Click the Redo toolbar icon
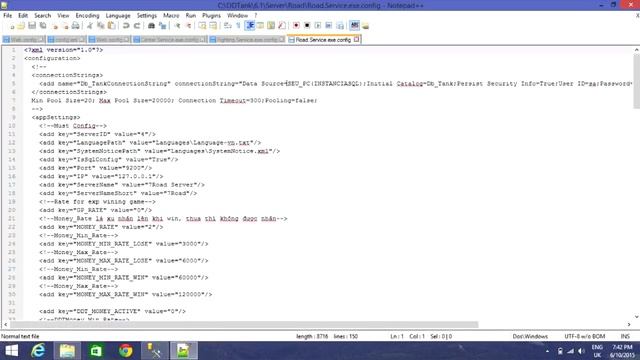 point(137,26)
